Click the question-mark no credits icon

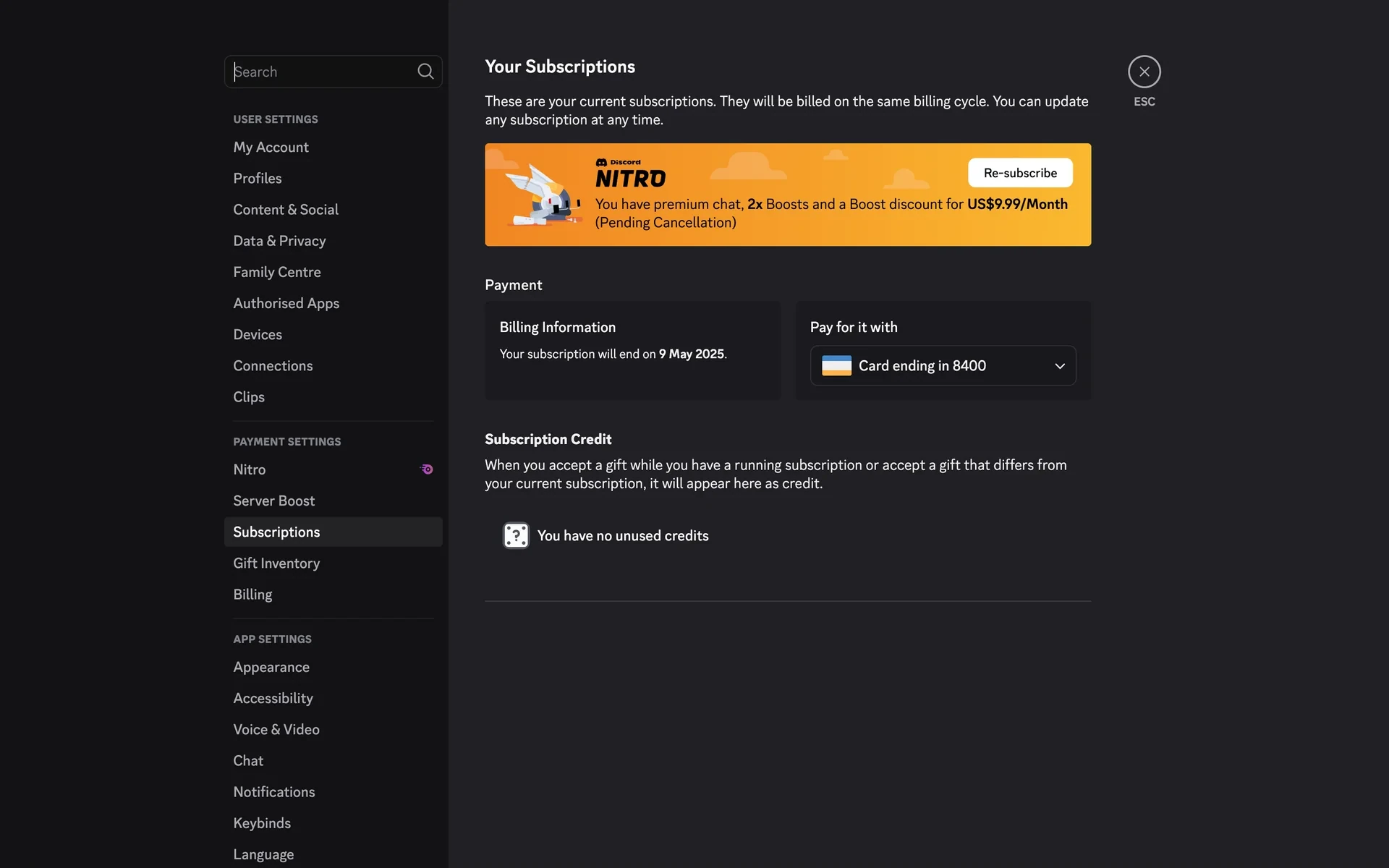[516, 535]
